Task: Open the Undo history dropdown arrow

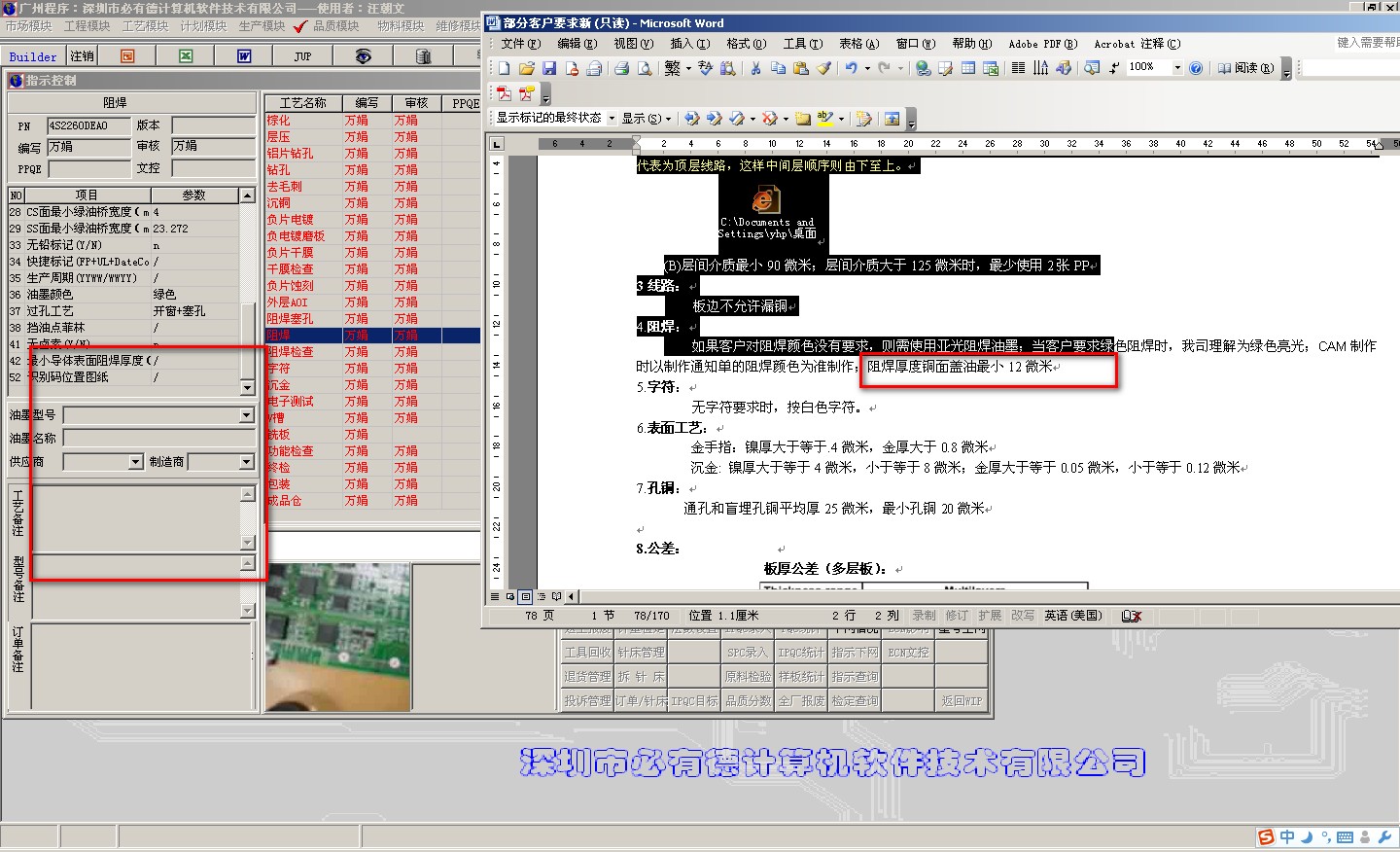Action: (867, 68)
